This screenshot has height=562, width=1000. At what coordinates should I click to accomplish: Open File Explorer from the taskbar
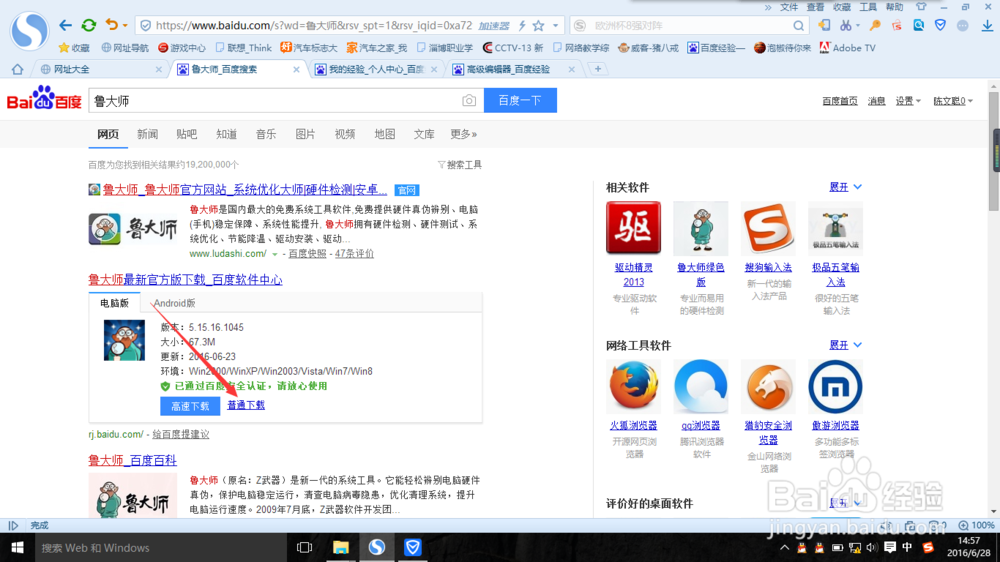coord(341,547)
